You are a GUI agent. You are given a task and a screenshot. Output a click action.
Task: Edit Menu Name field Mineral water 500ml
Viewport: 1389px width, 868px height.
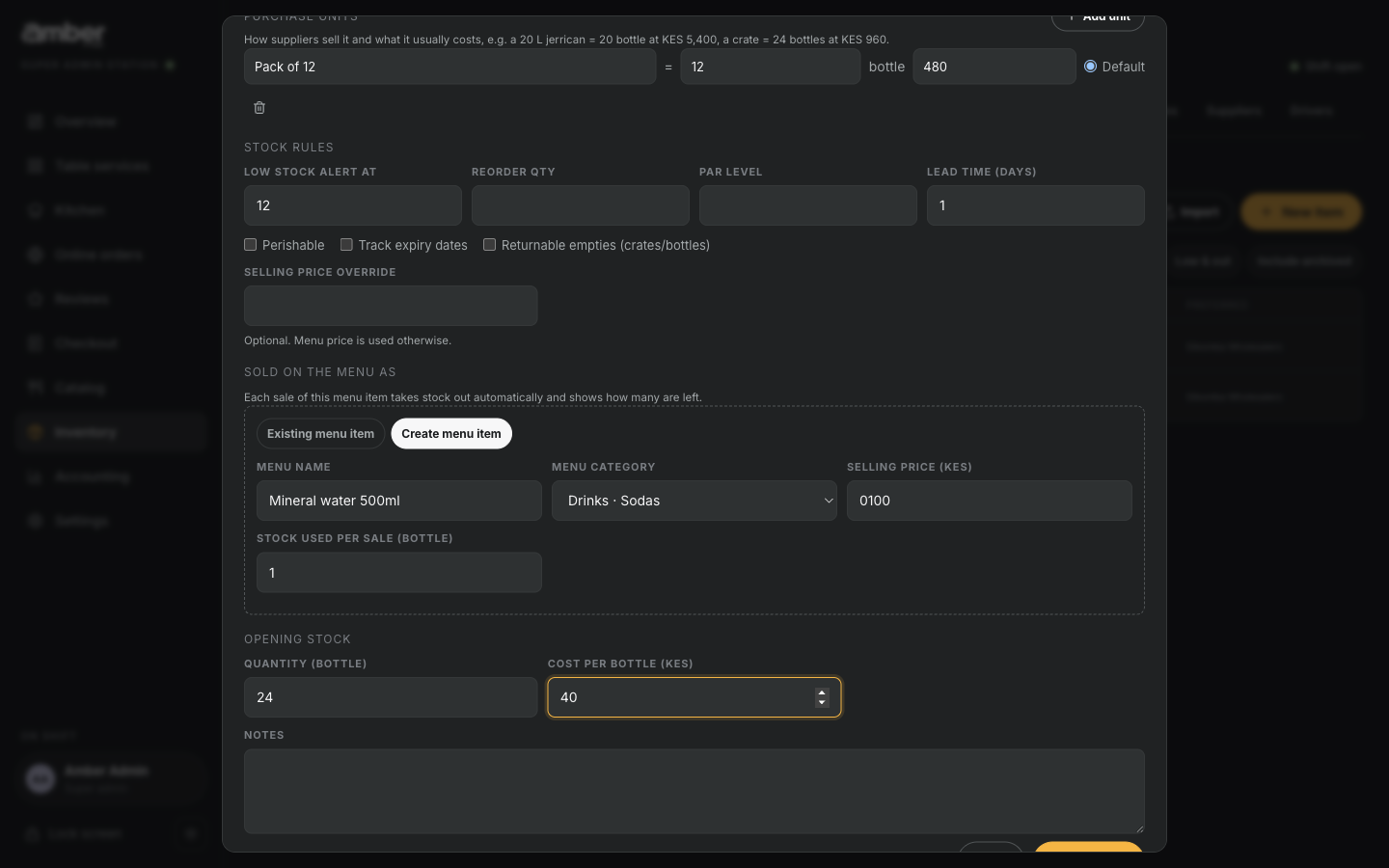[x=399, y=501]
